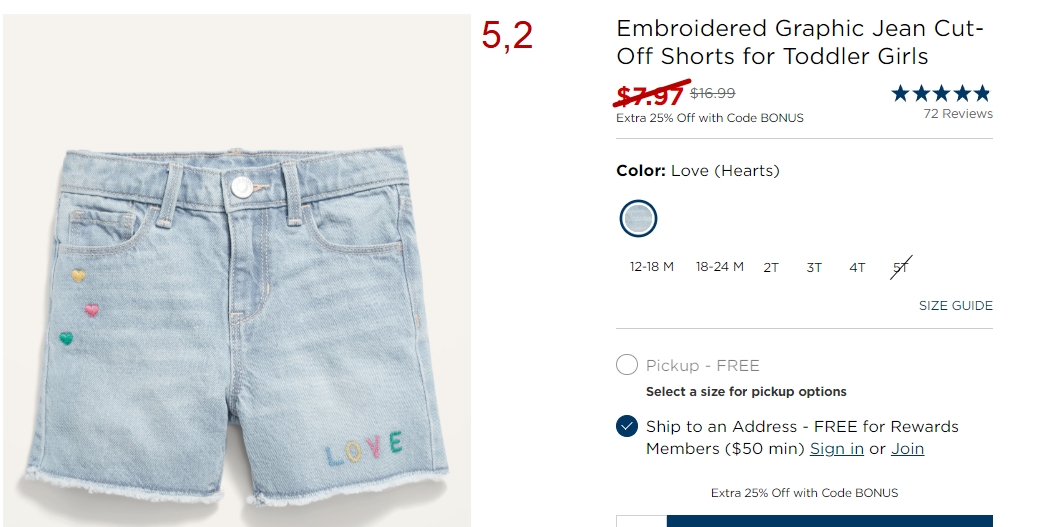
Task: Click the unavailable 5T size option
Action: tap(901, 268)
